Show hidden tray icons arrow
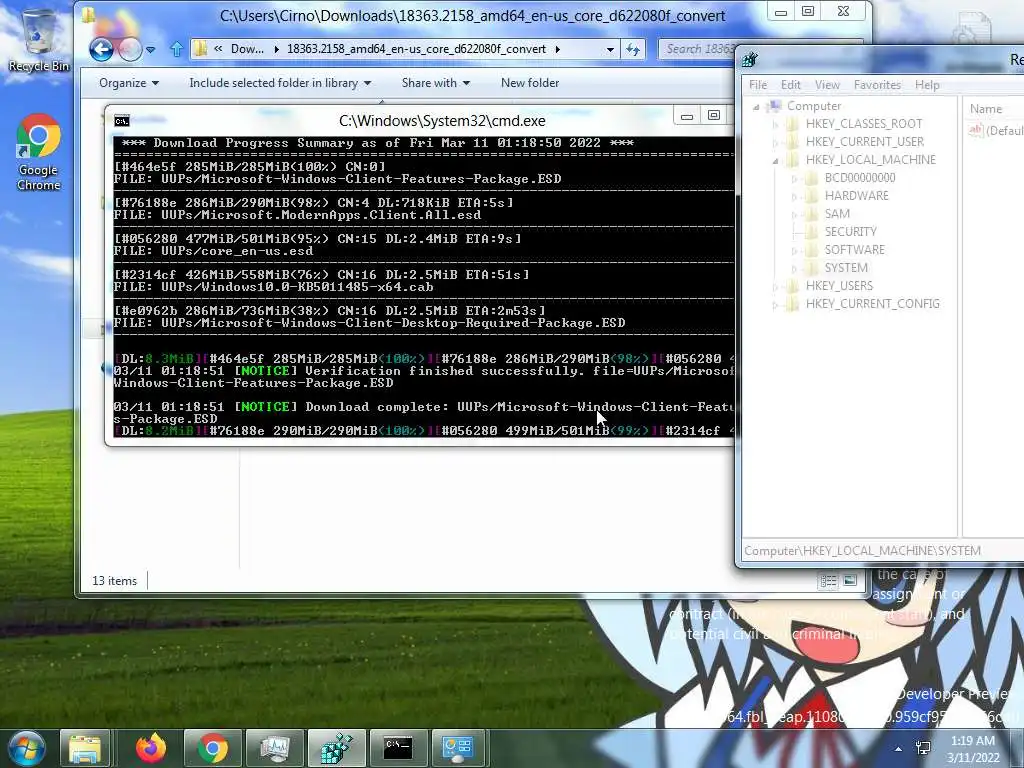This screenshot has width=1024, height=768. click(899, 748)
